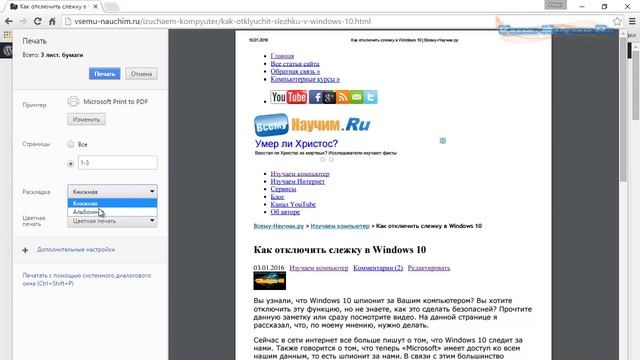Reload the page with the refresh icon

[38, 21]
